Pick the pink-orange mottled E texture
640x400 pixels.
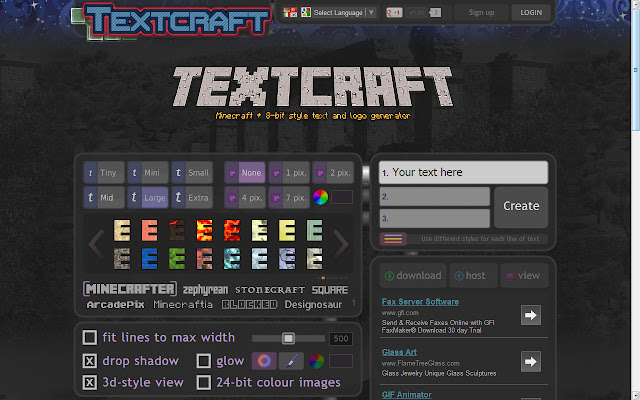pos(204,259)
